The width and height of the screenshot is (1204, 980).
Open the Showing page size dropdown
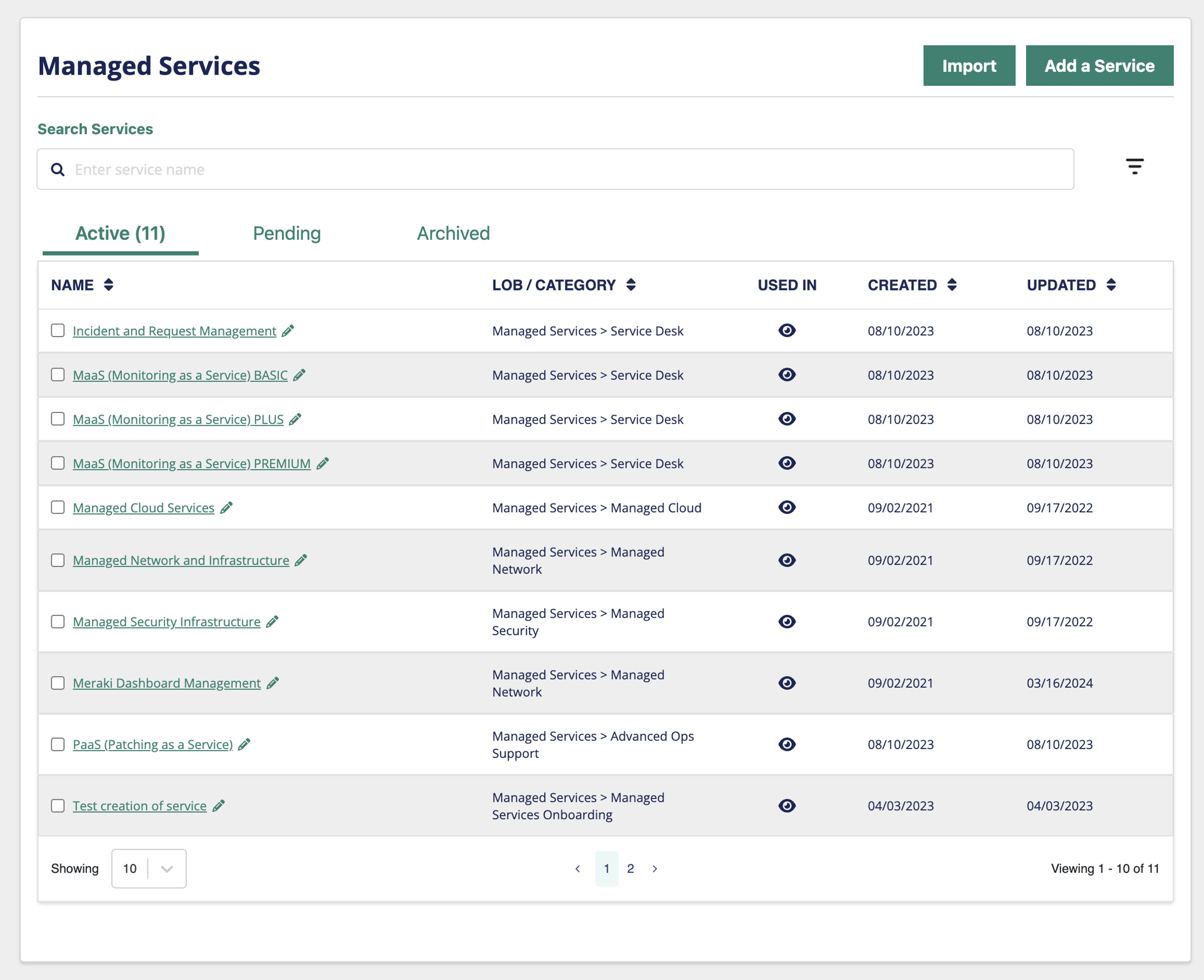(149, 869)
